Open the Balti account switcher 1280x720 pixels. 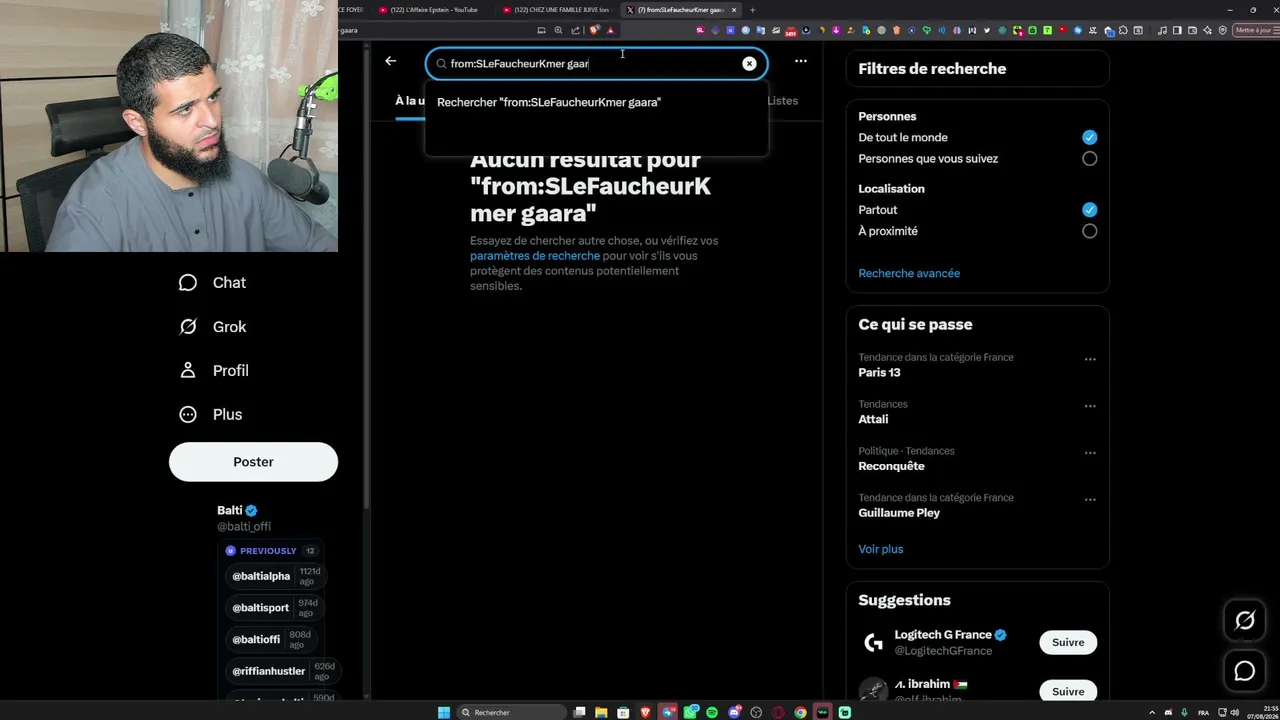pos(243,518)
